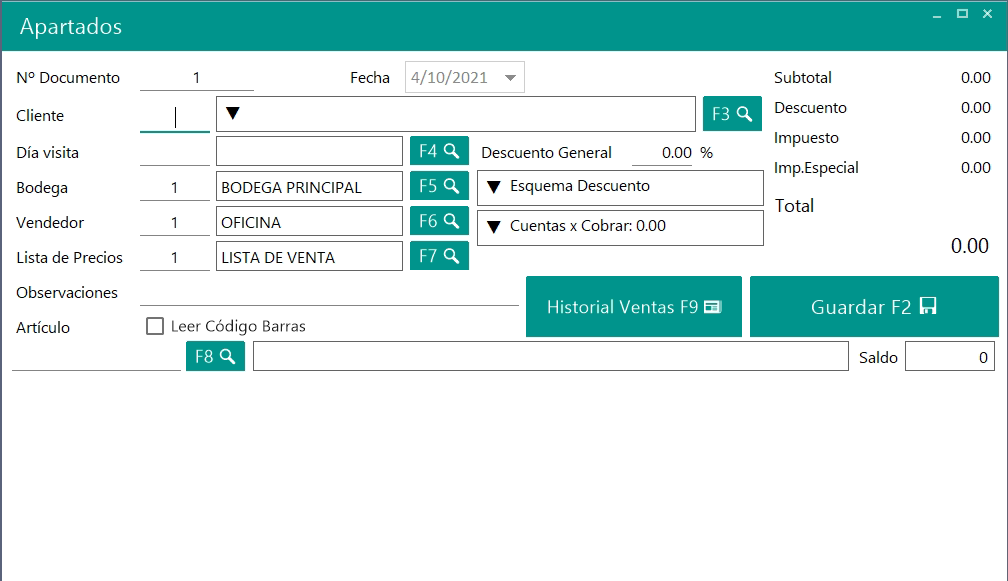Open the F6 Vendedor lookup
The image size is (1008, 581).
439,221
